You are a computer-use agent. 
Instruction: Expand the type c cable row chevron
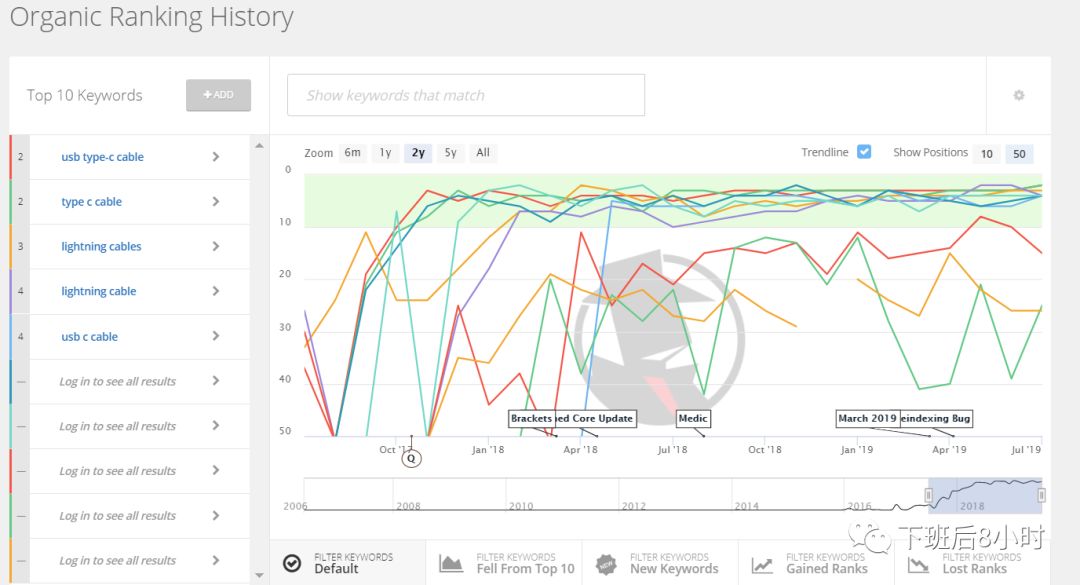[216, 201]
